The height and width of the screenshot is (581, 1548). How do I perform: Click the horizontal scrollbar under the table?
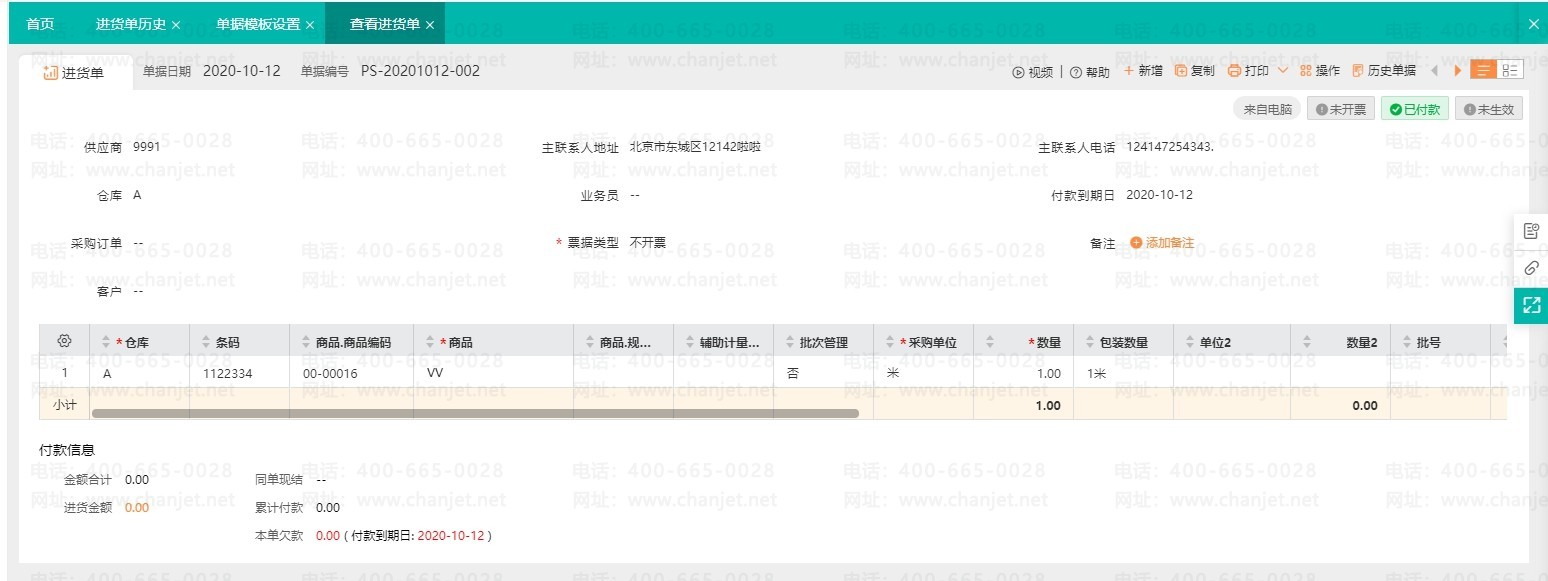(x=475, y=412)
